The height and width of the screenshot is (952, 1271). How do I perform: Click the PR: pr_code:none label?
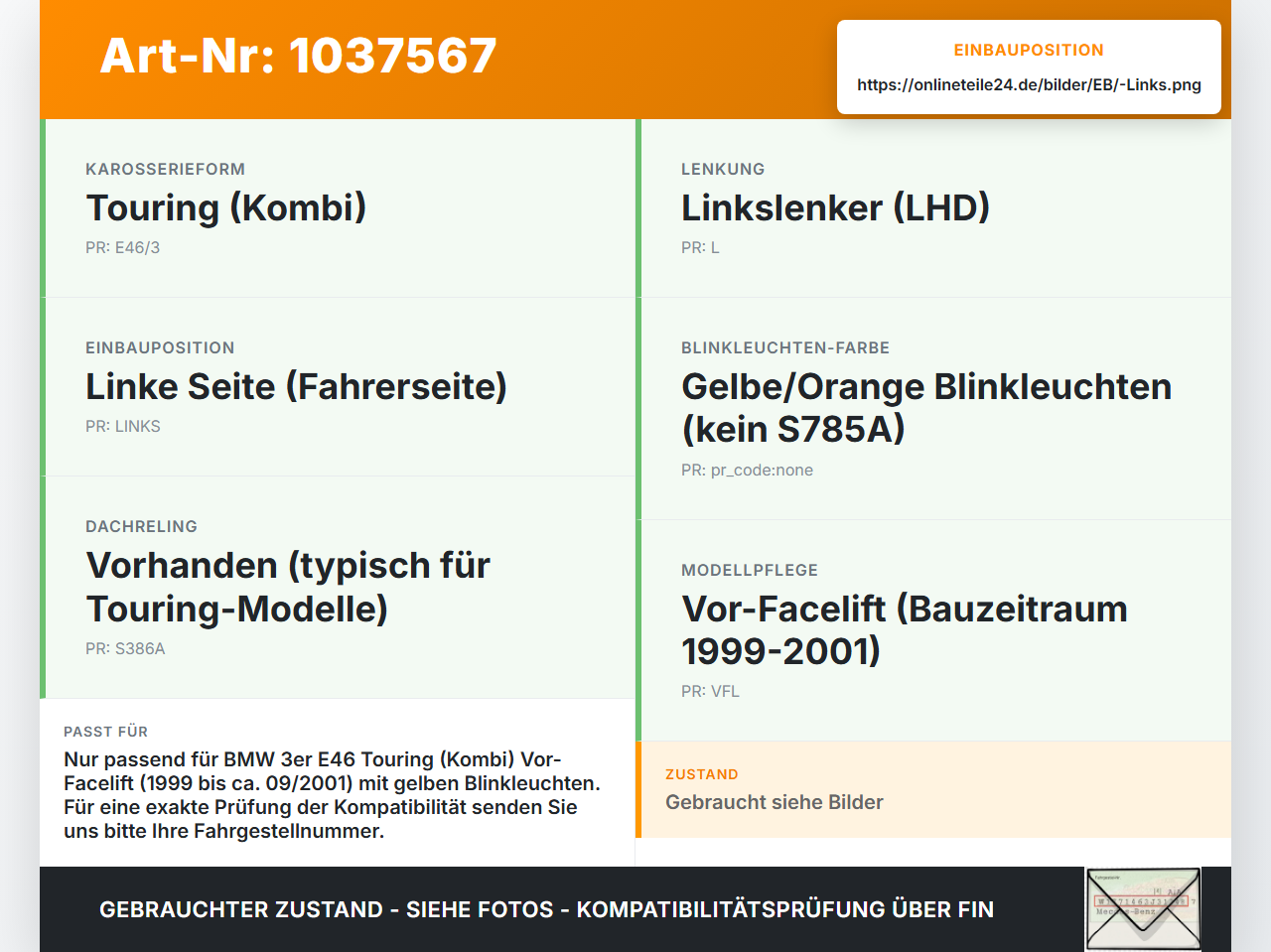click(x=747, y=471)
